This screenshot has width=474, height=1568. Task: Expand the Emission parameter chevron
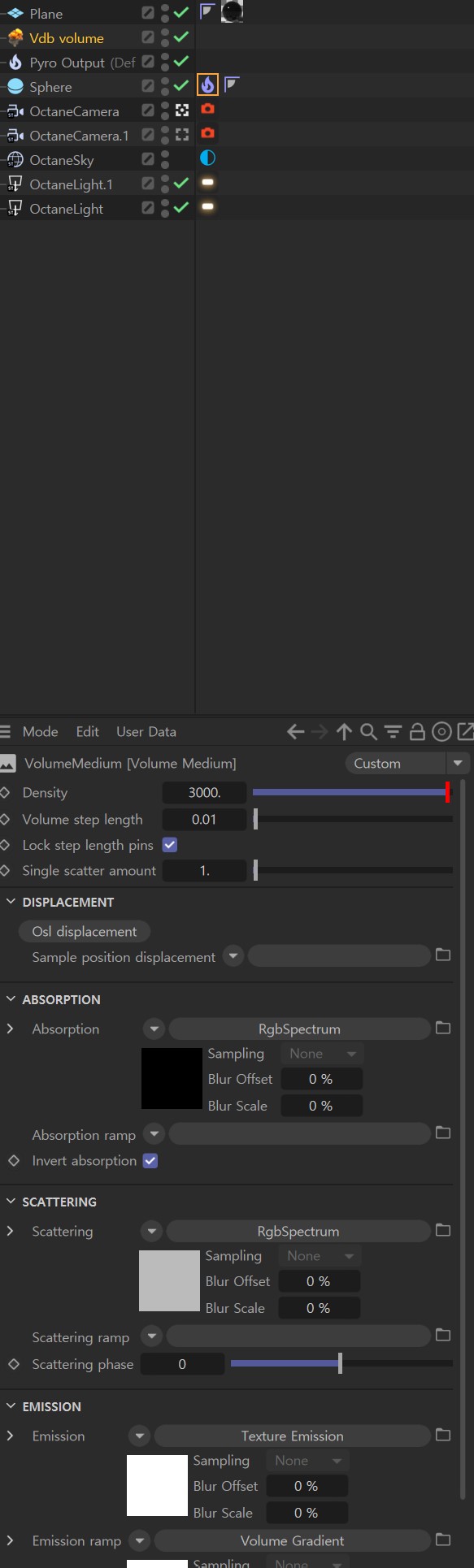[x=10, y=1436]
